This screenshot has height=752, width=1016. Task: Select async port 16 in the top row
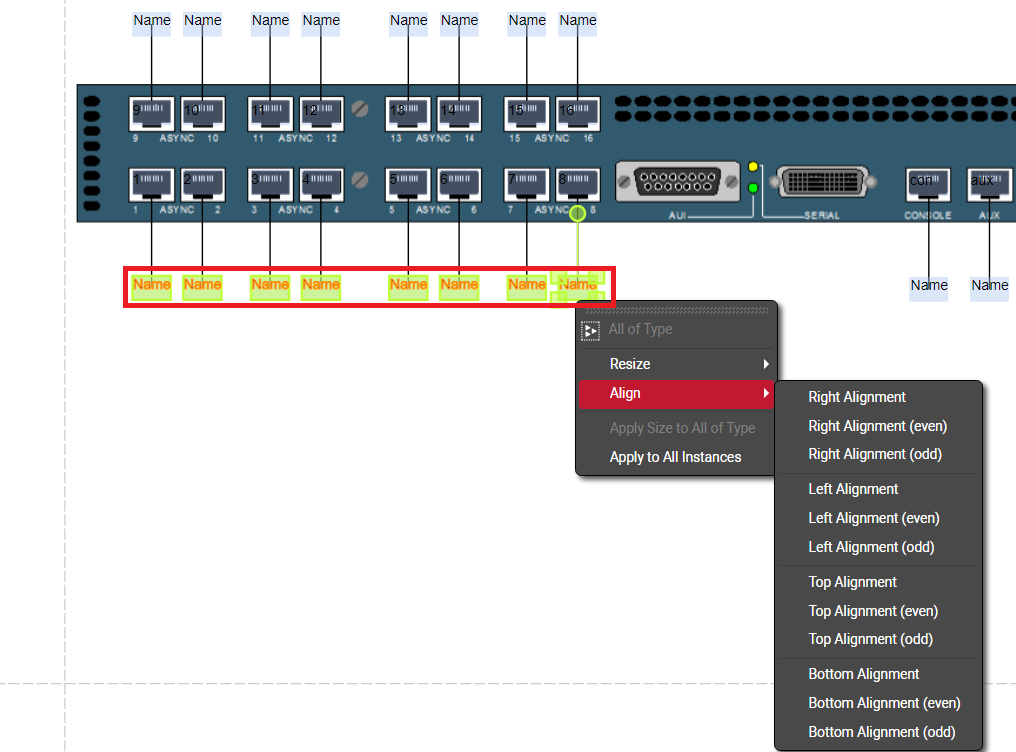pos(578,114)
